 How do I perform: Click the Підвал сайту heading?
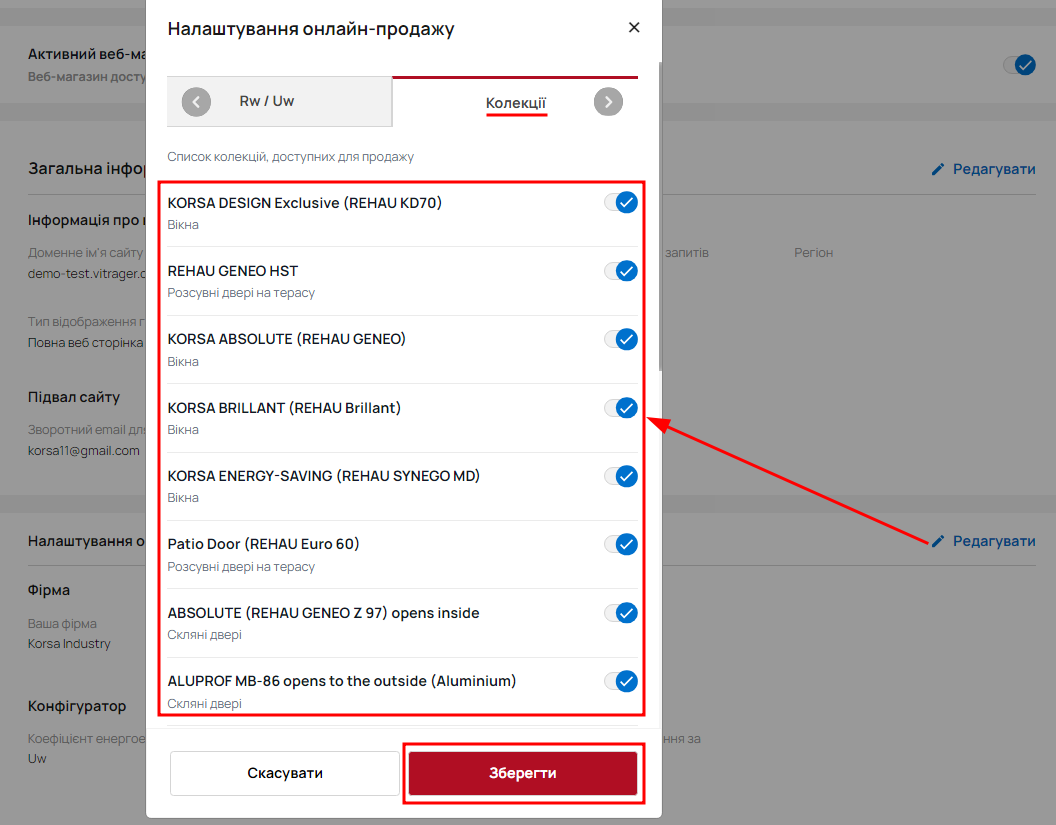74,397
